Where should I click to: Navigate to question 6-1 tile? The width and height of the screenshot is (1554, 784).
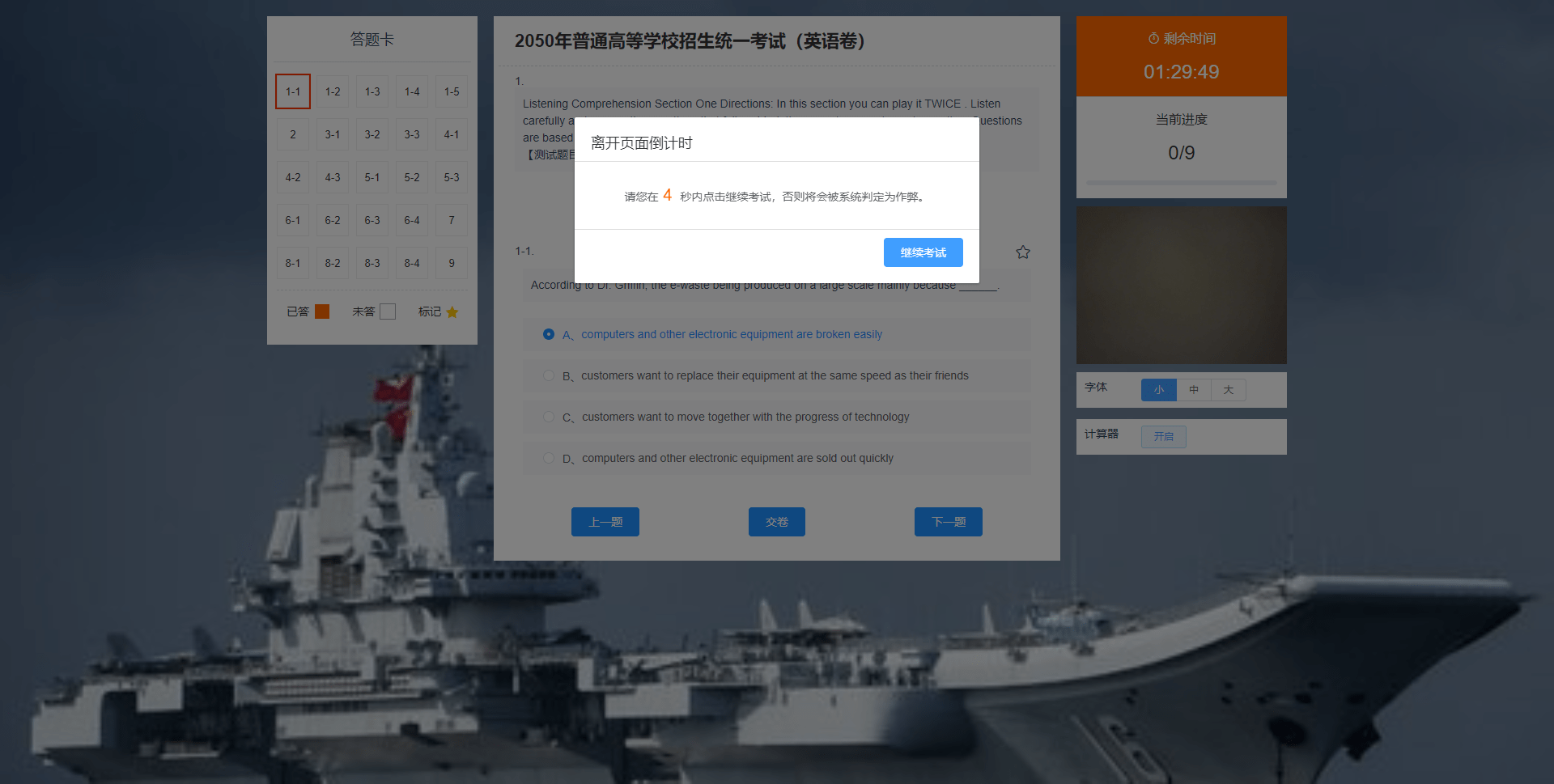tap(293, 220)
